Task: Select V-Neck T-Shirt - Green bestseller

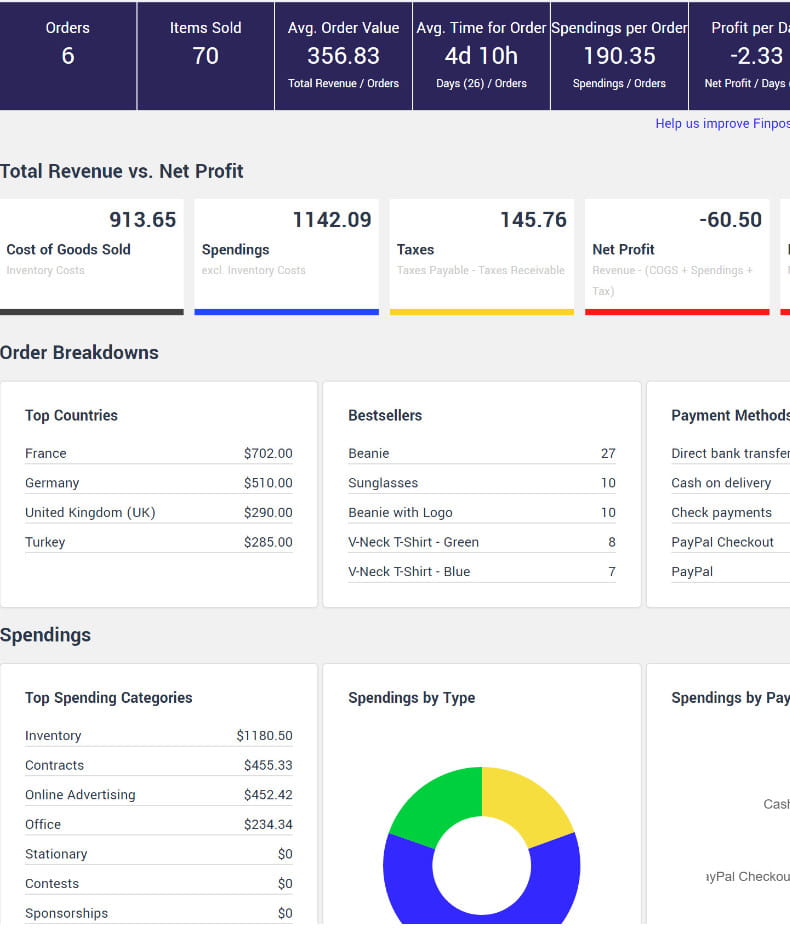Action: [413, 542]
